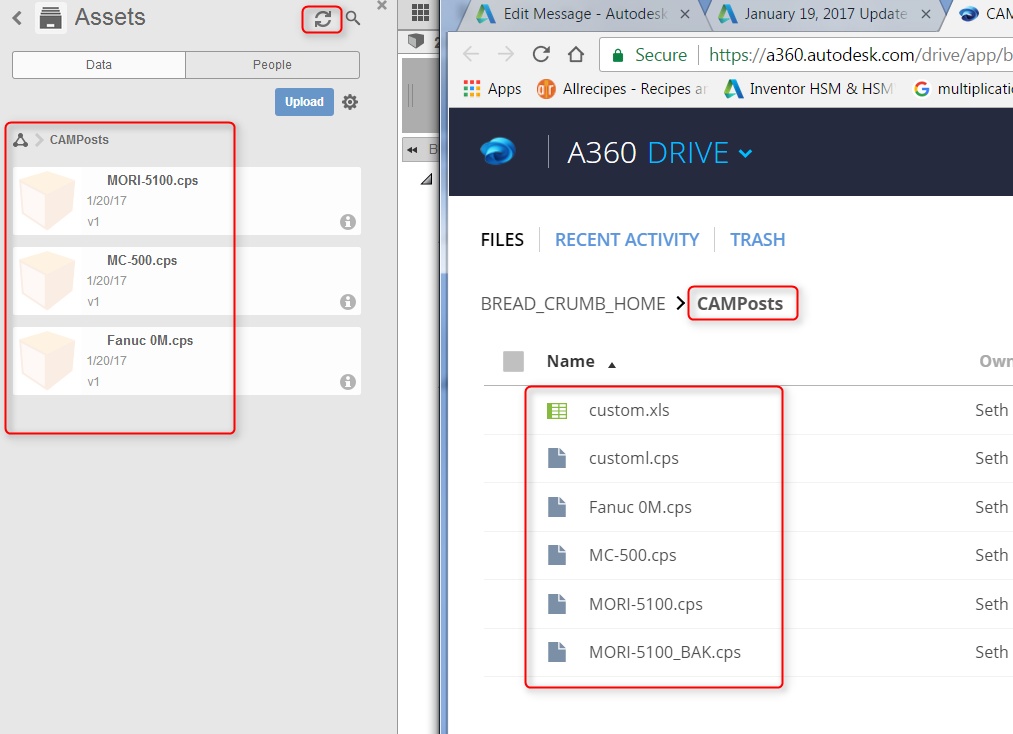Click the Name sort arrow
Viewport: 1013px width, 734px height.
tap(612, 365)
